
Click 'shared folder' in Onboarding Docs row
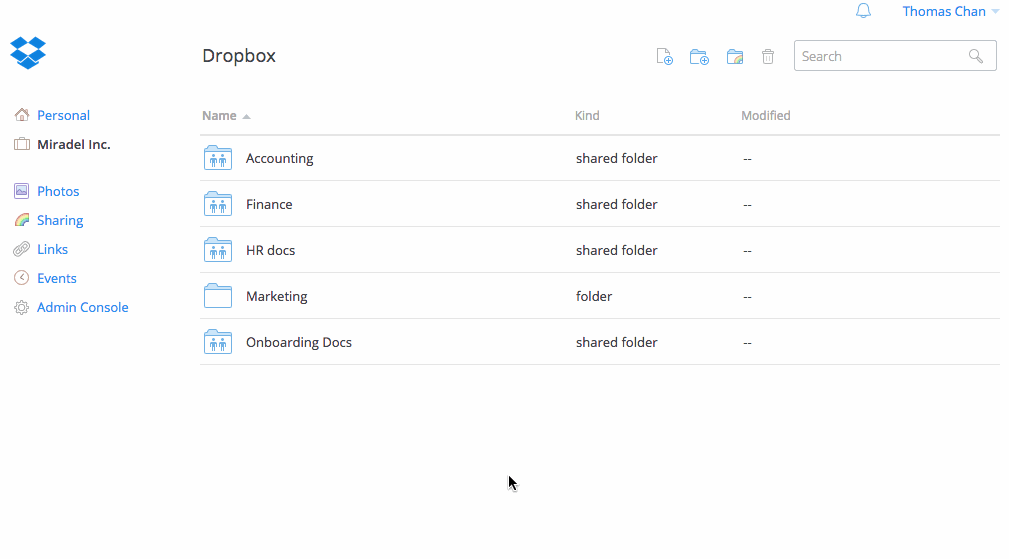tap(616, 342)
